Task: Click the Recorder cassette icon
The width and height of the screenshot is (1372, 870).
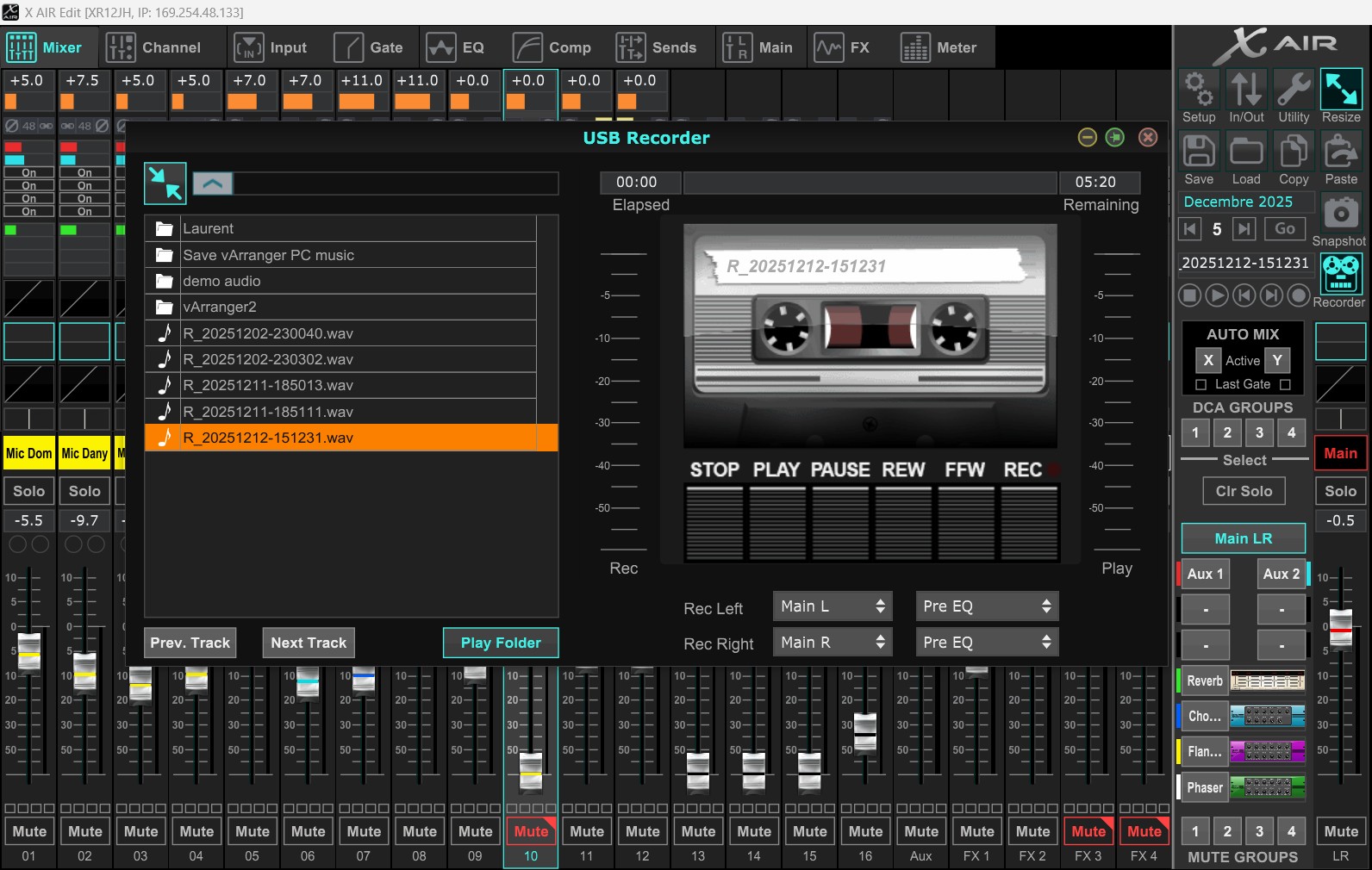Action: (1341, 274)
